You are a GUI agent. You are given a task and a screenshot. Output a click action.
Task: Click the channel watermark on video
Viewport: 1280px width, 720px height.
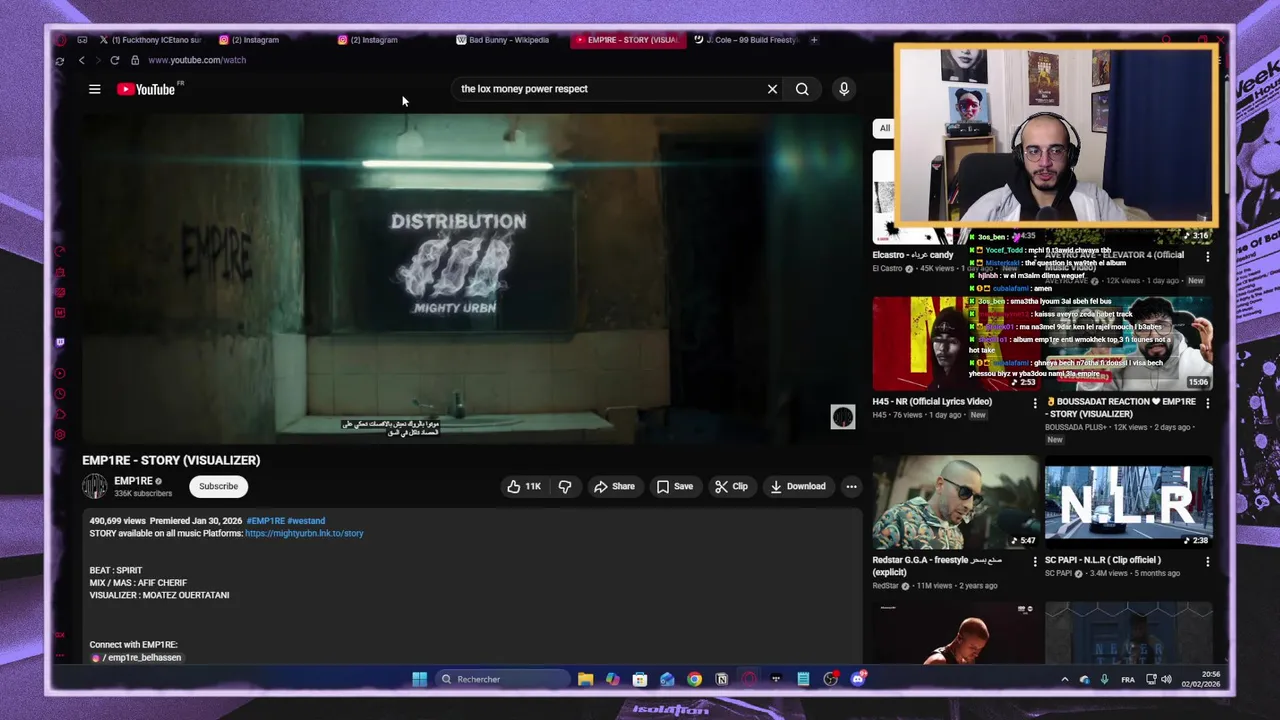pos(843,417)
